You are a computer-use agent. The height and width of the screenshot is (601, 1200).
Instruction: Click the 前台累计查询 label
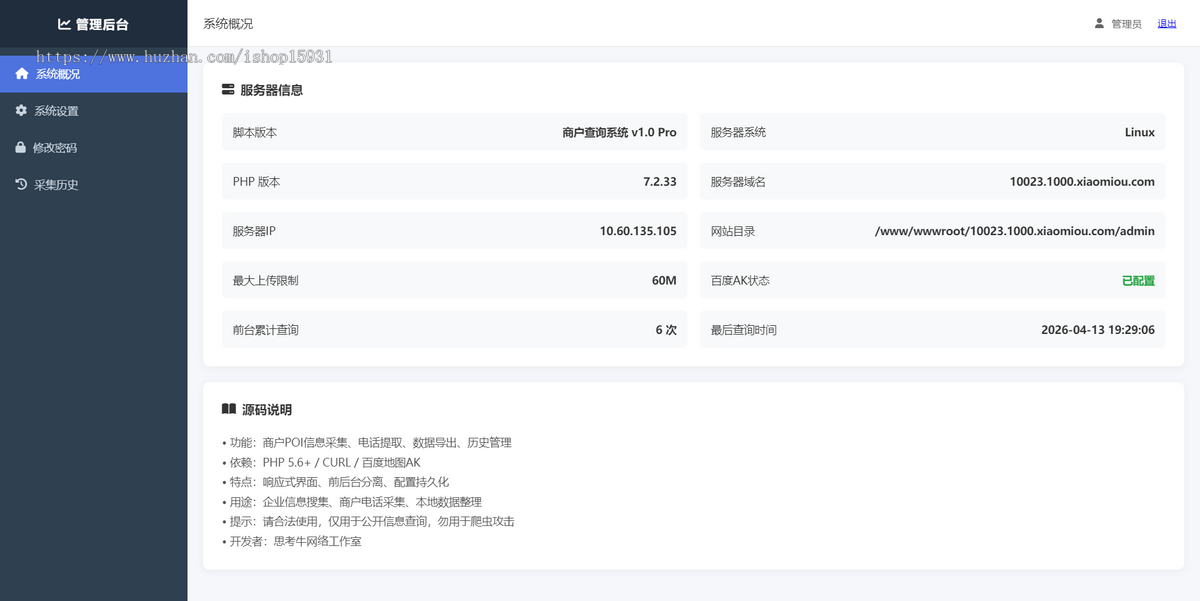[x=265, y=330]
